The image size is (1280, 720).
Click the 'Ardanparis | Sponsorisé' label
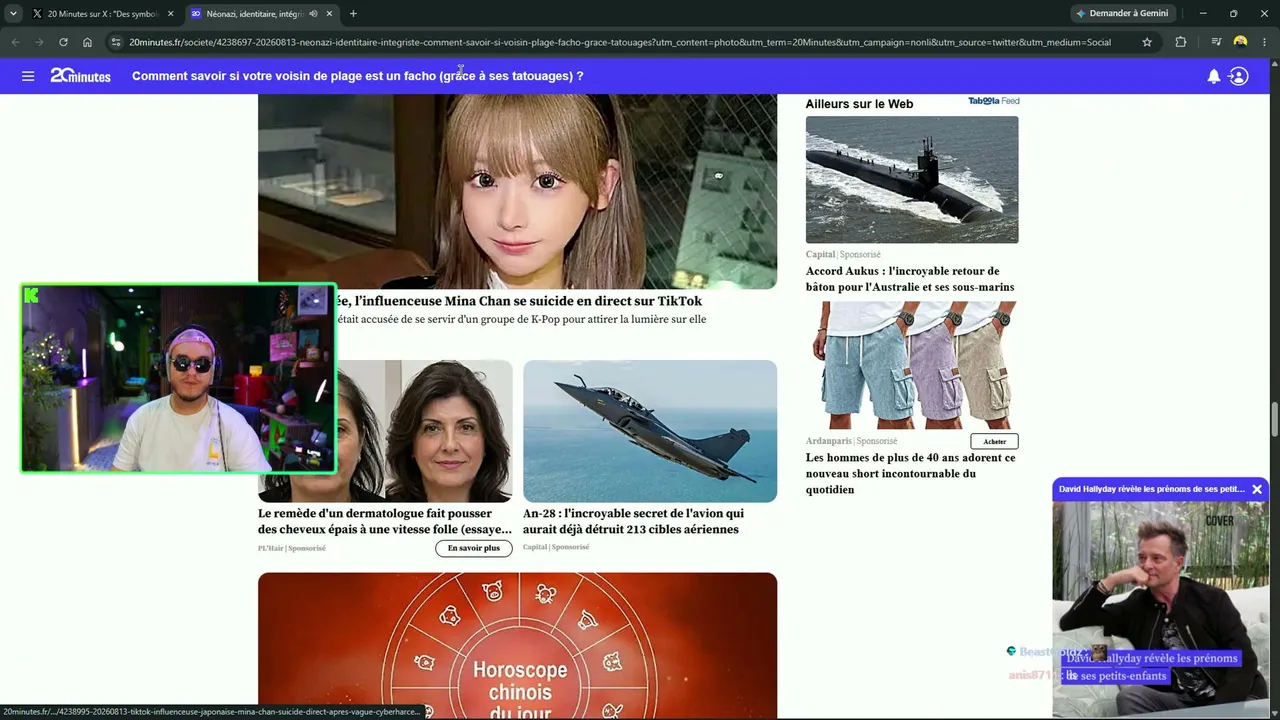(x=851, y=441)
